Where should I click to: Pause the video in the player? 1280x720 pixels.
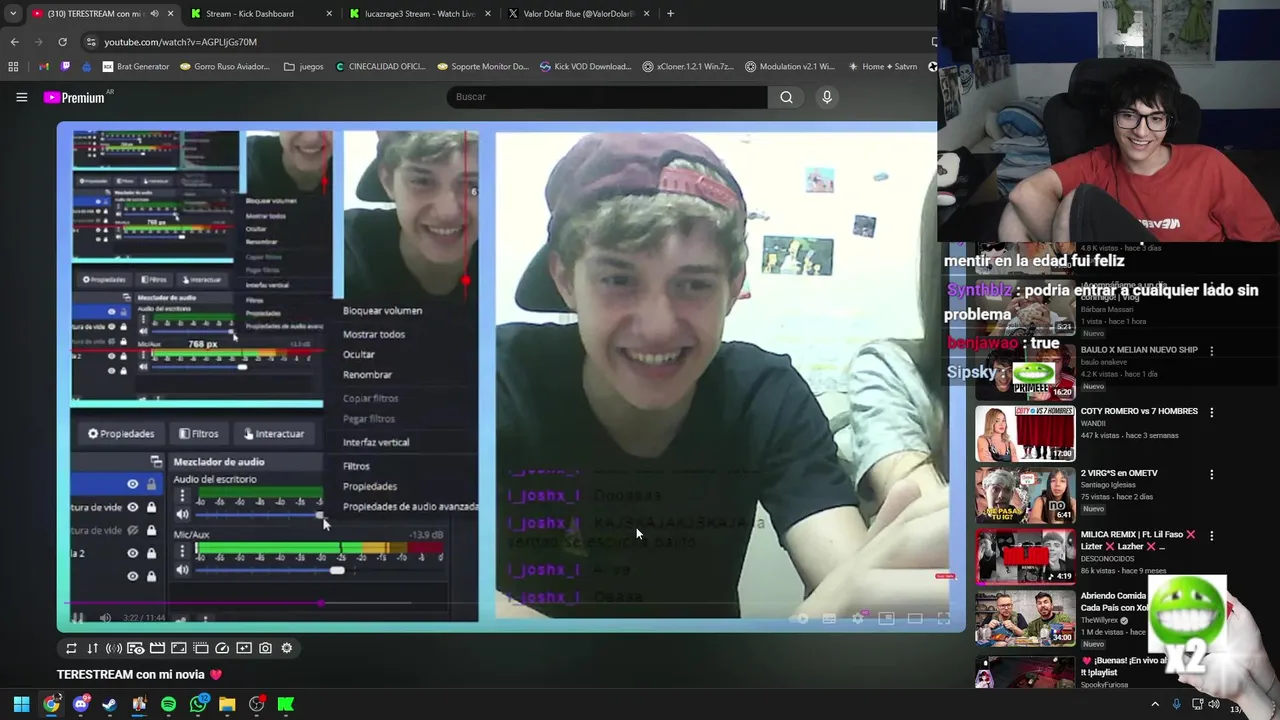(x=77, y=618)
